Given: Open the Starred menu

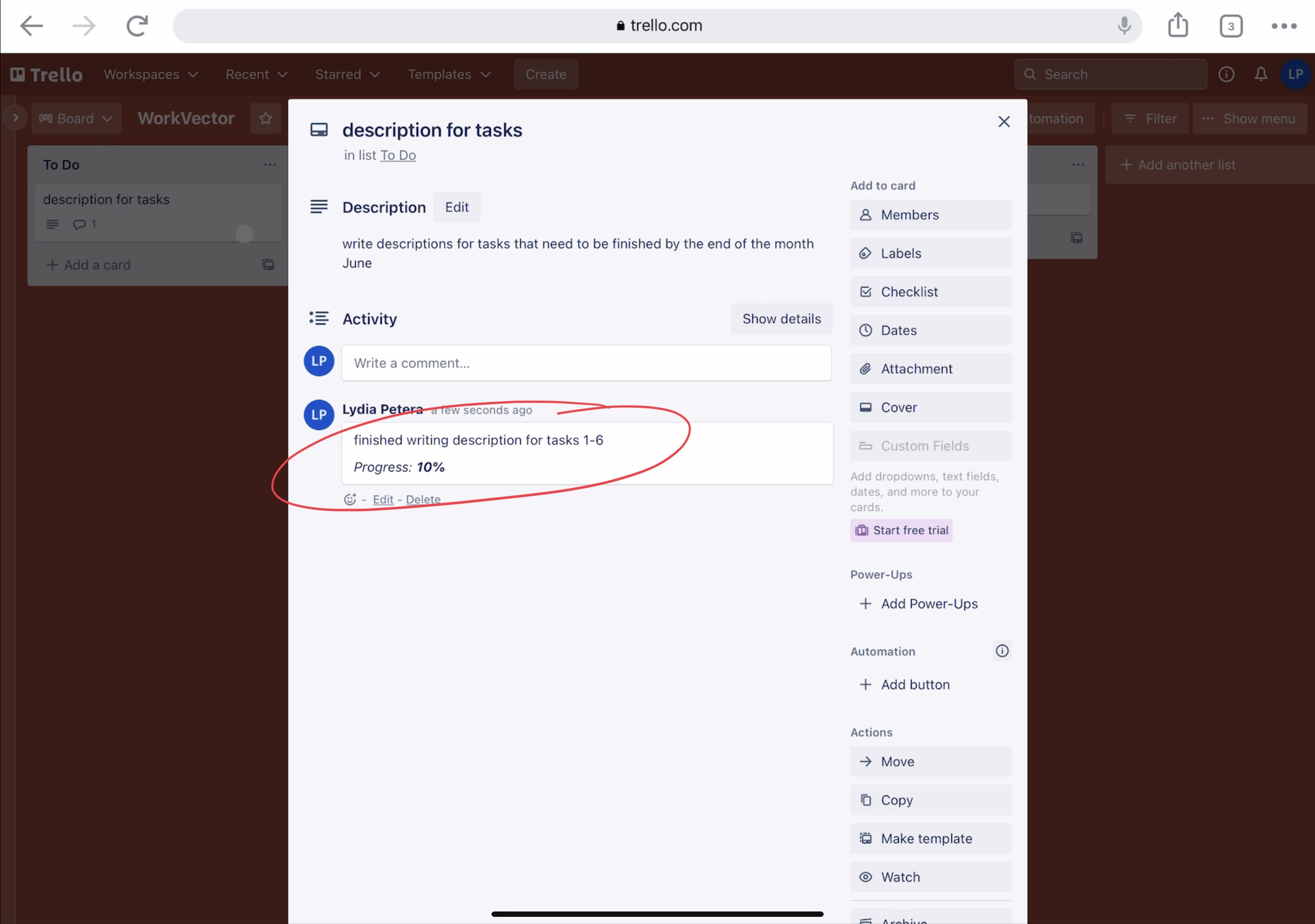Looking at the screenshot, I should click(347, 75).
